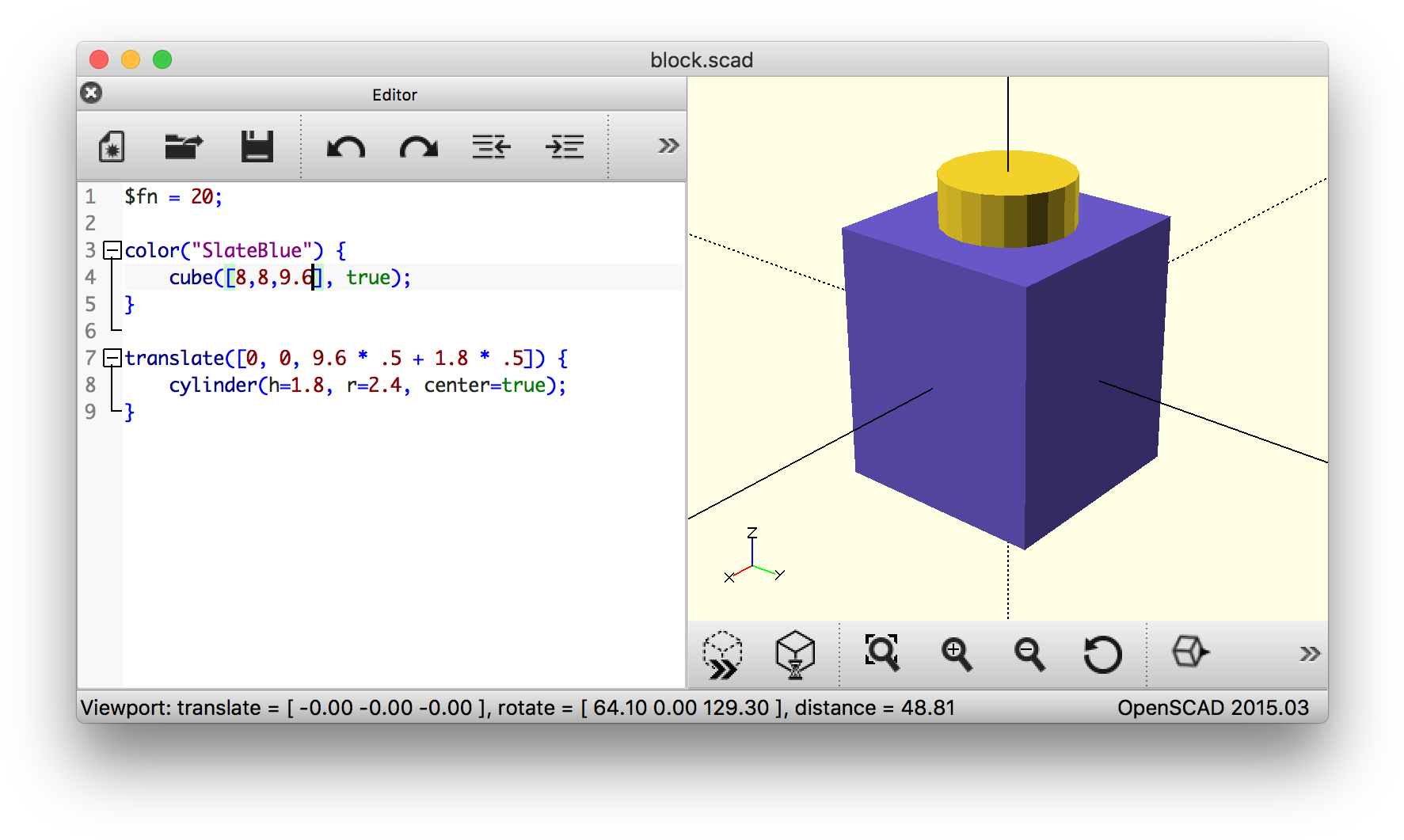Expand the viewport toolbar overflow chevron
Screen dimensions: 1404x840
point(1311,655)
